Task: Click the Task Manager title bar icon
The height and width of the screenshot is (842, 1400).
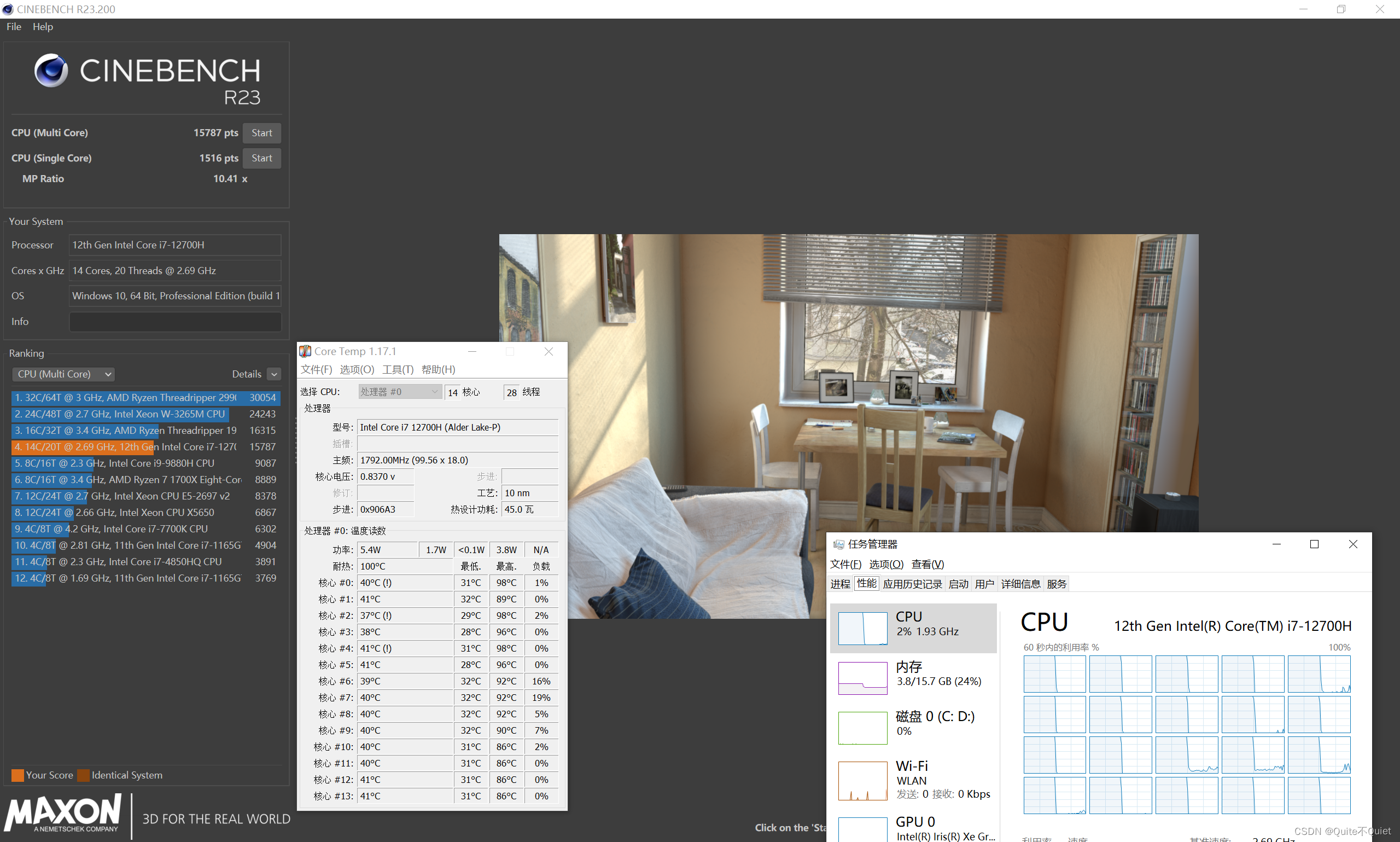Action: point(838,544)
